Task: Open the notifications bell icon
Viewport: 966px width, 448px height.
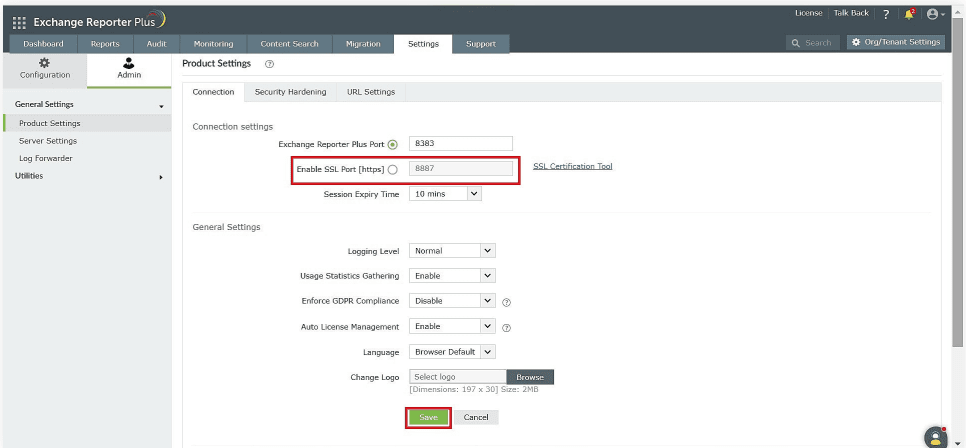Action: 909,14
